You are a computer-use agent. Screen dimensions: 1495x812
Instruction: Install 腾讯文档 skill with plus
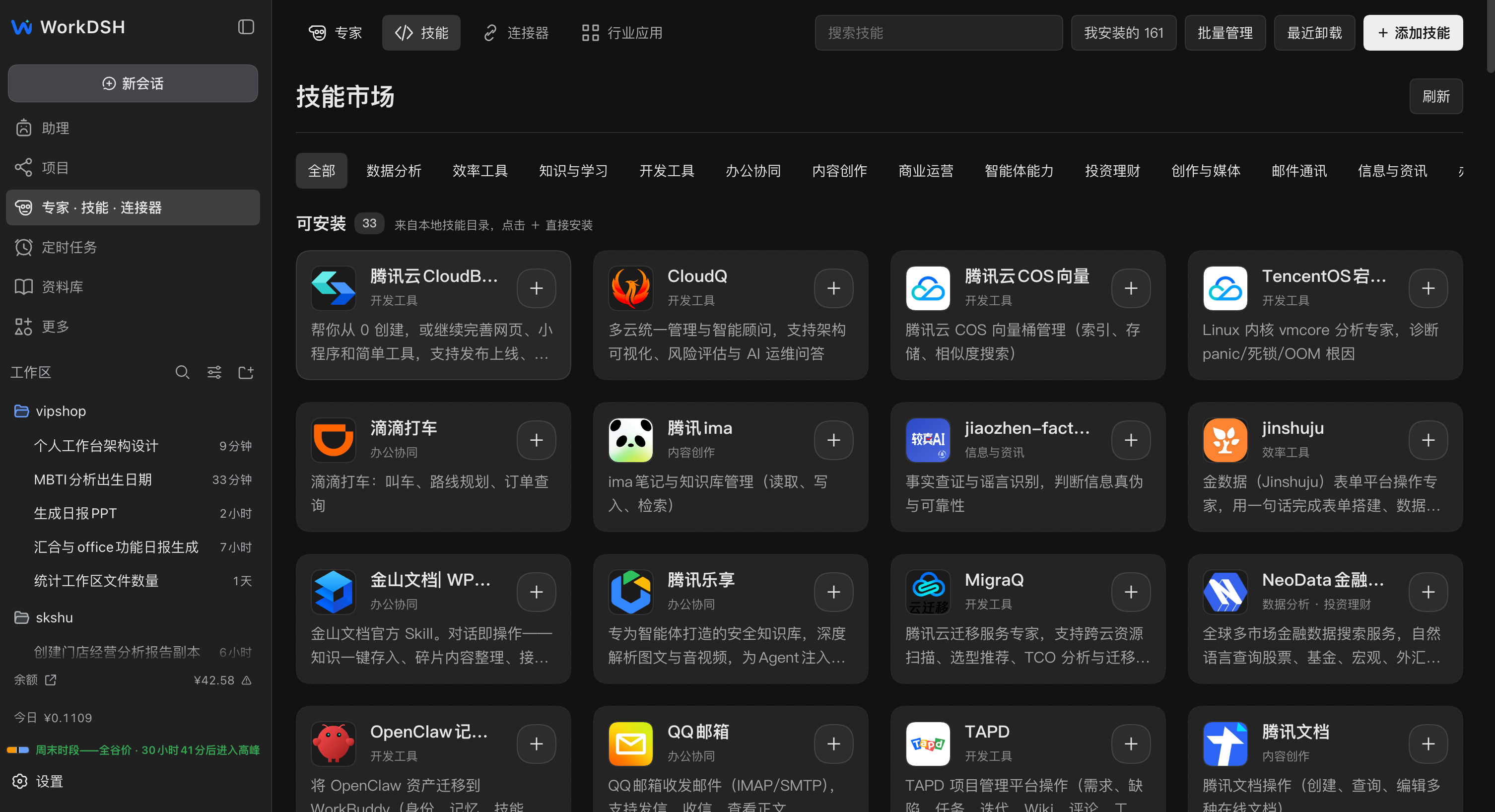[1427, 744]
